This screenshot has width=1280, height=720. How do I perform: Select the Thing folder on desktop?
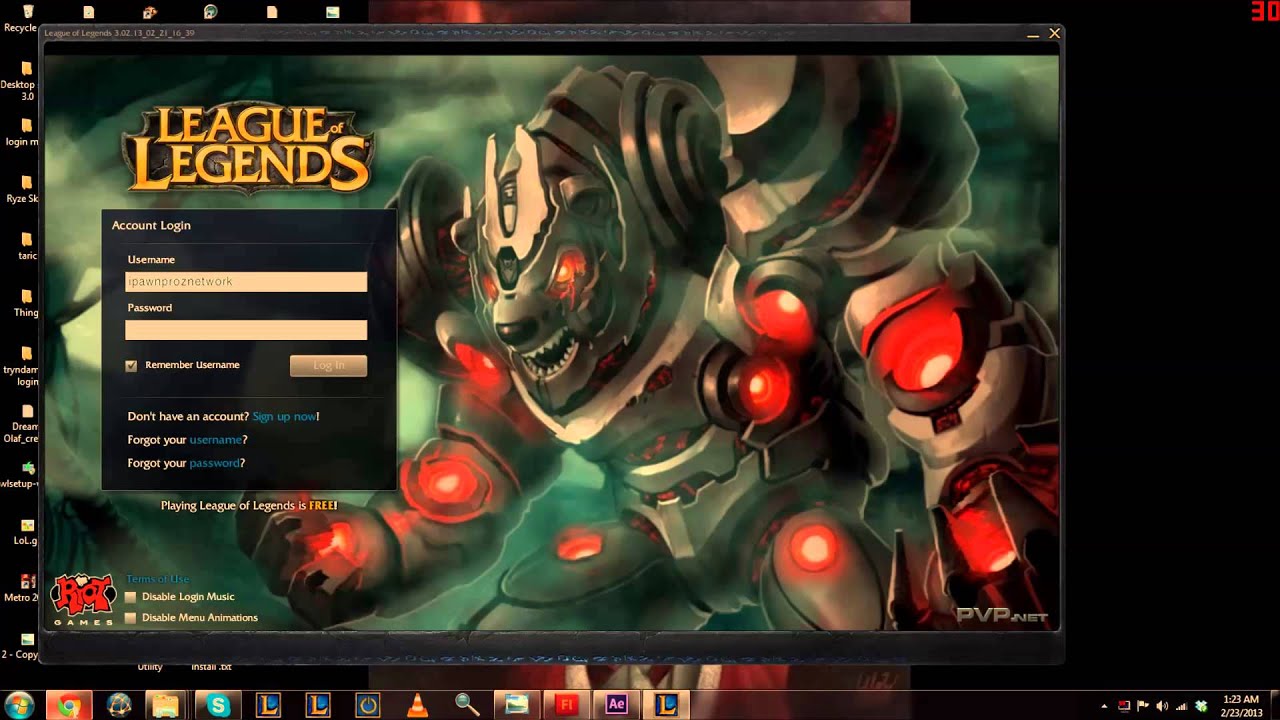click(x=24, y=303)
